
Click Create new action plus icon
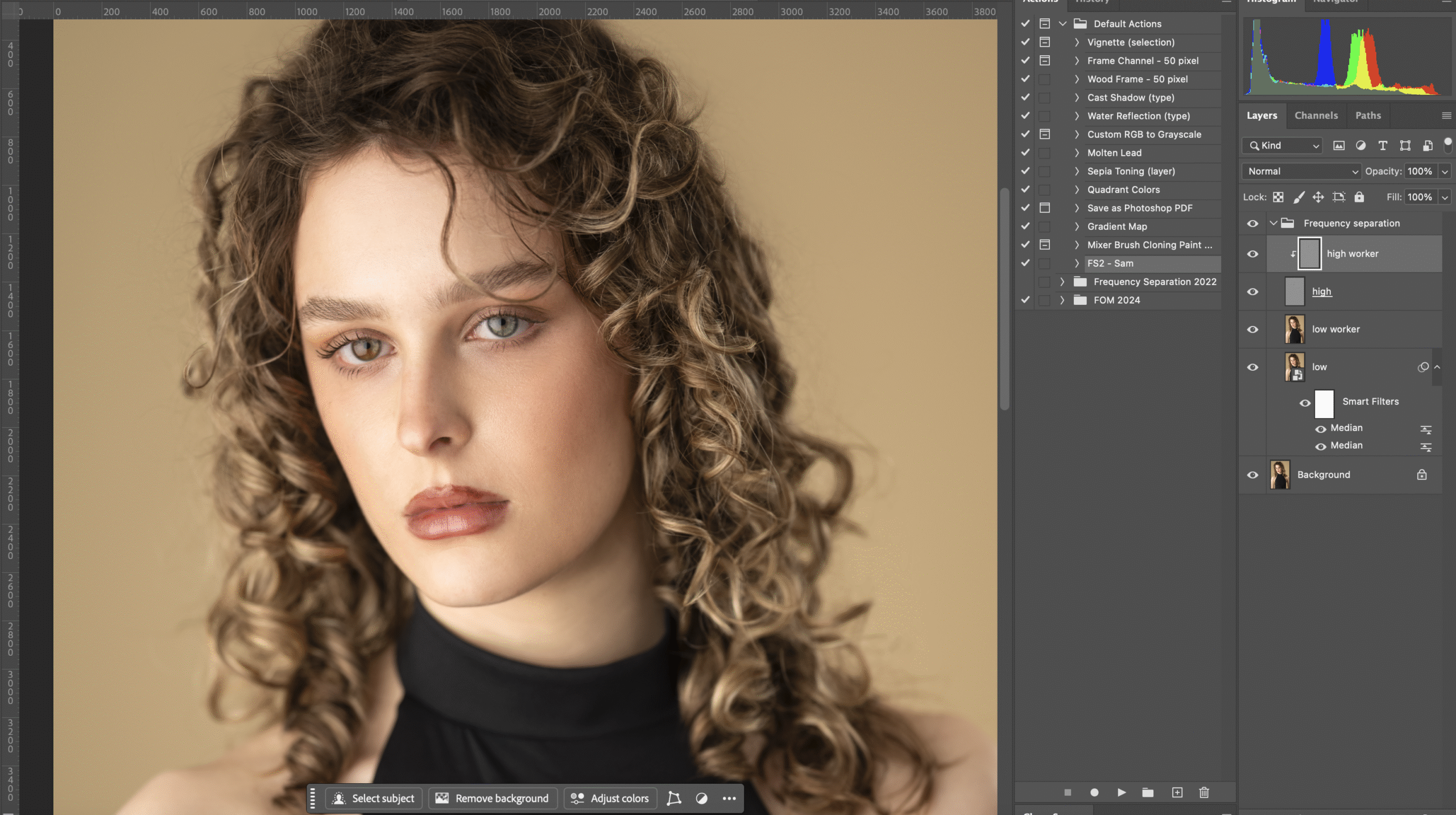[x=1177, y=792]
